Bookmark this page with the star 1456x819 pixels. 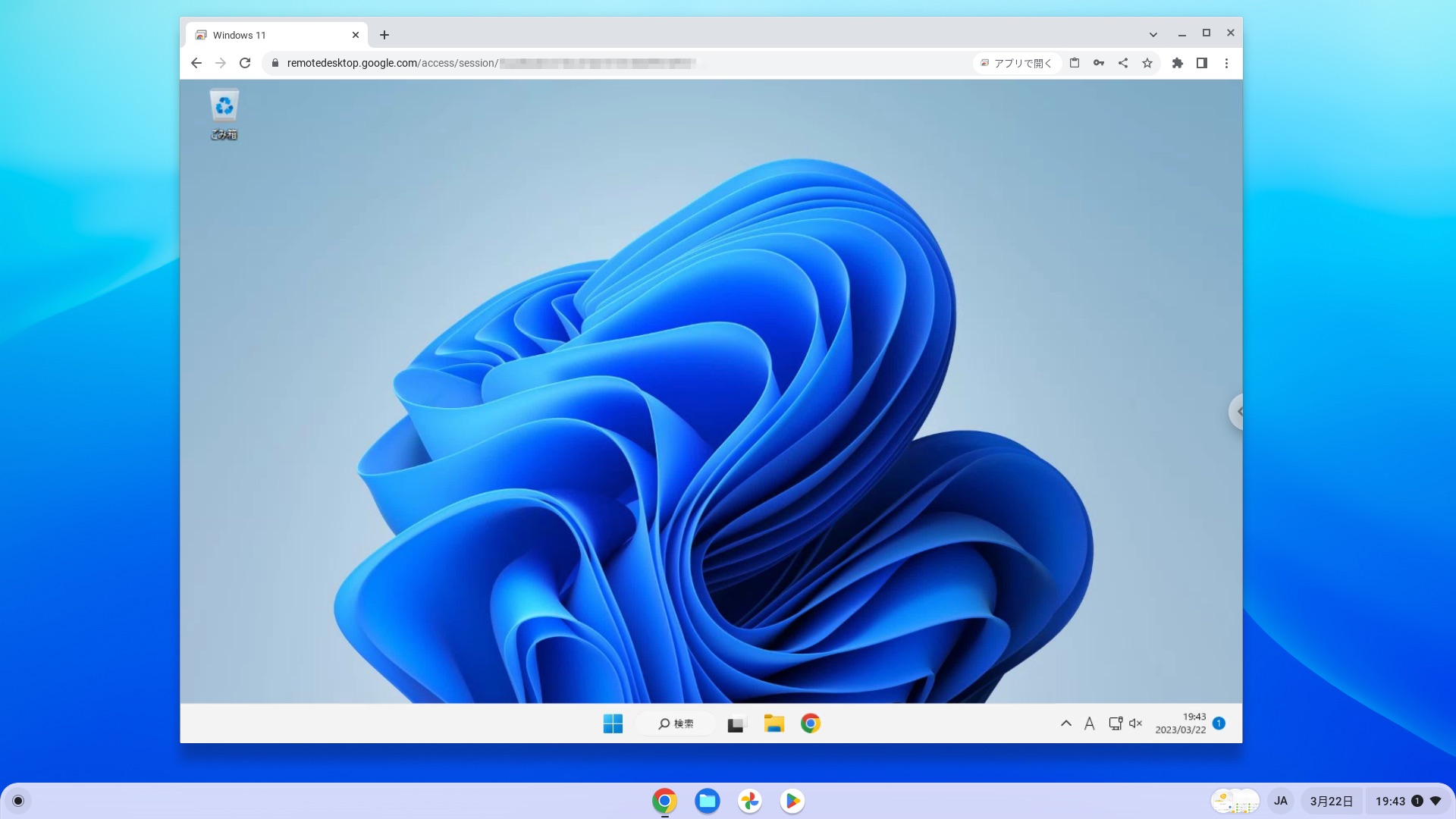tap(1147, 63)
